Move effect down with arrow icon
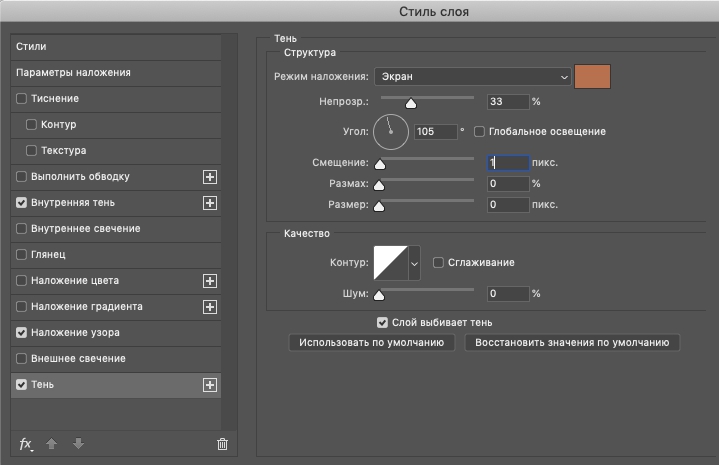The image size is (719, 465). coord(78,443)
